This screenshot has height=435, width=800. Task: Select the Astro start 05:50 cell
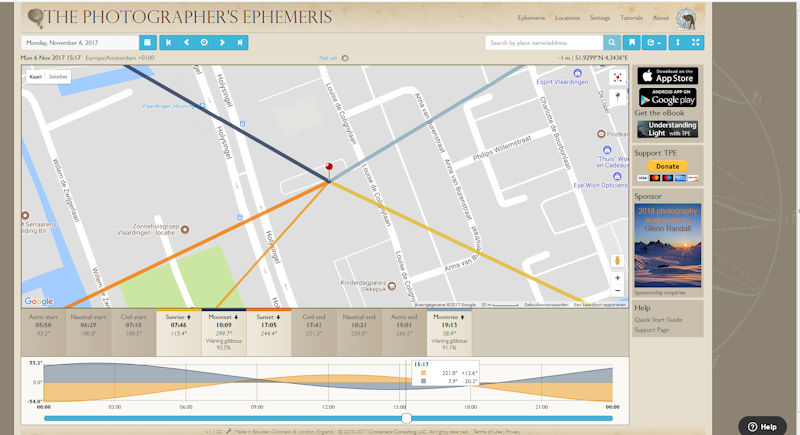click(43, 332)
